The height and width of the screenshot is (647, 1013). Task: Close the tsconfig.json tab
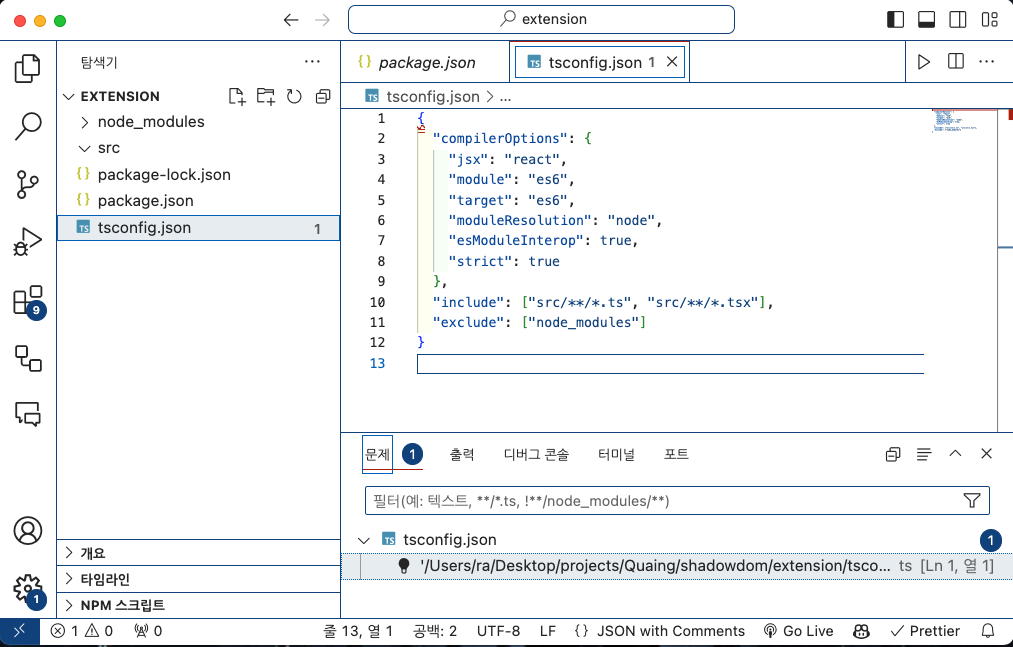(x=672, y=61)
